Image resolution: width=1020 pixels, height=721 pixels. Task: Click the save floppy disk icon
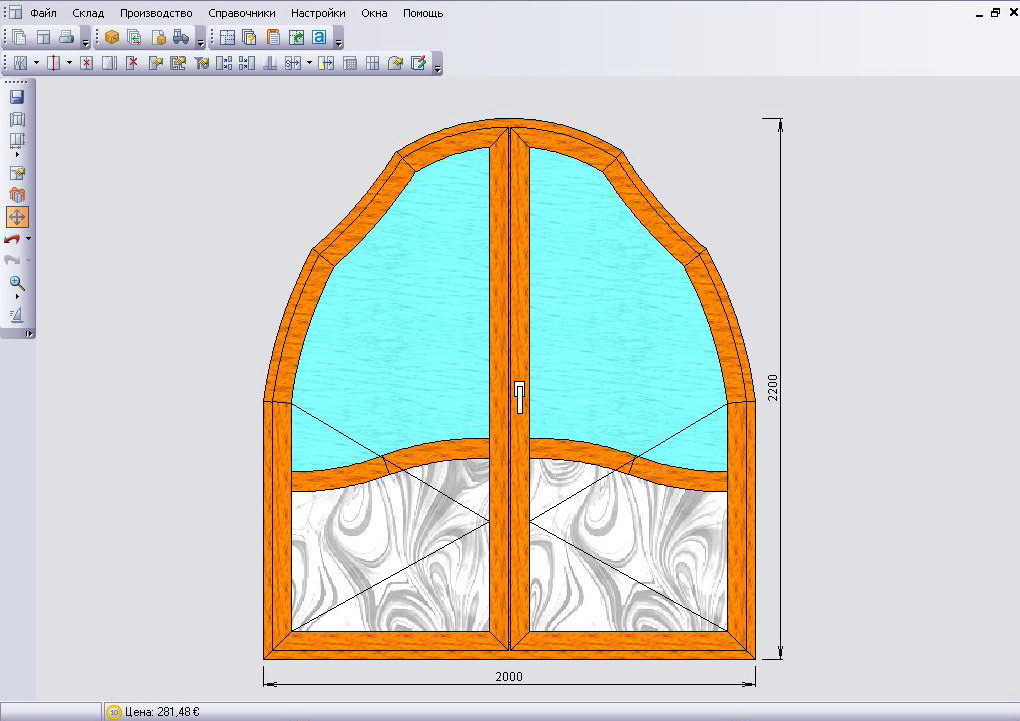17,97
